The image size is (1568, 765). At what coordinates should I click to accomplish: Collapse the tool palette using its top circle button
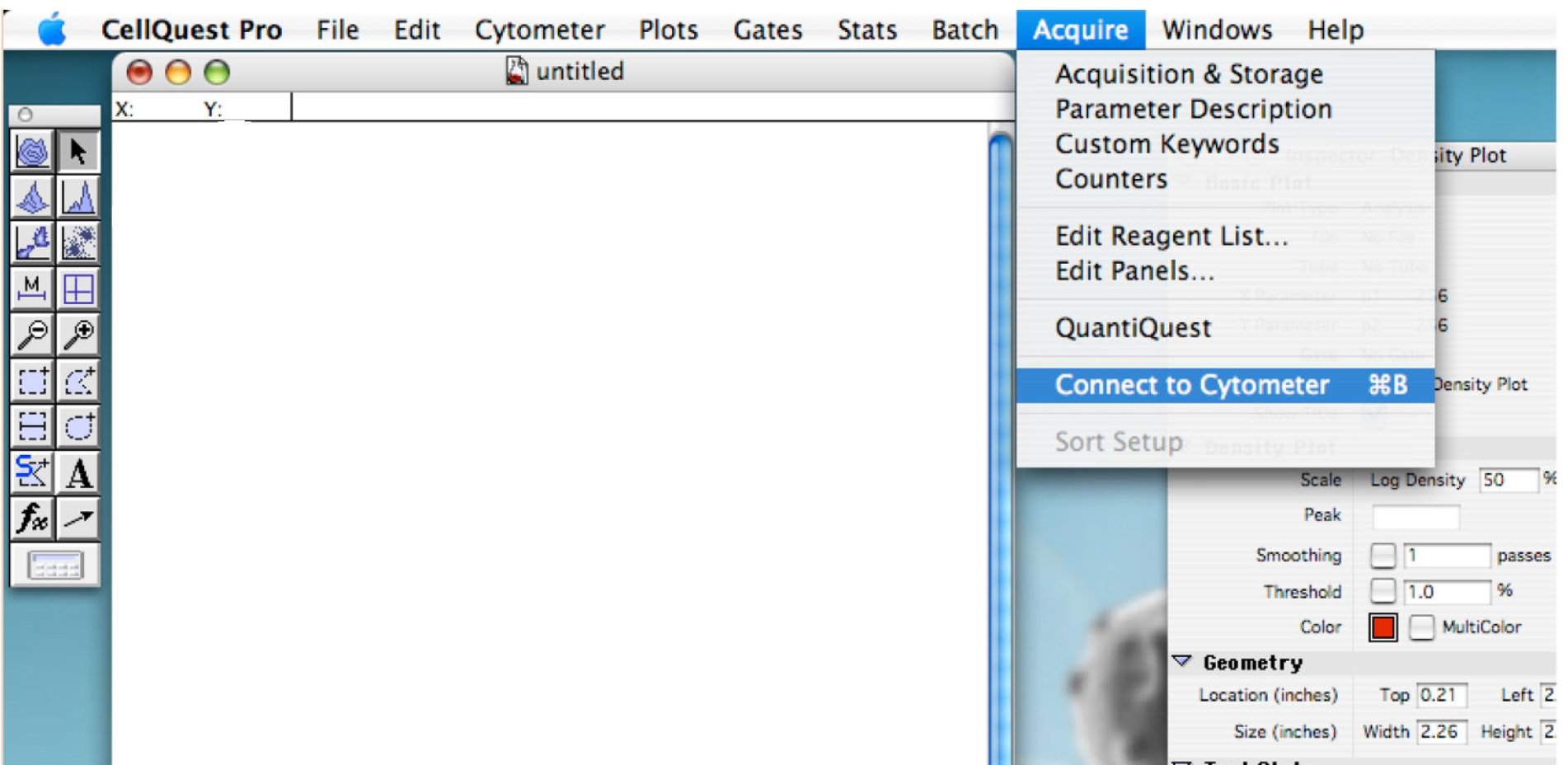coord(25,115)
